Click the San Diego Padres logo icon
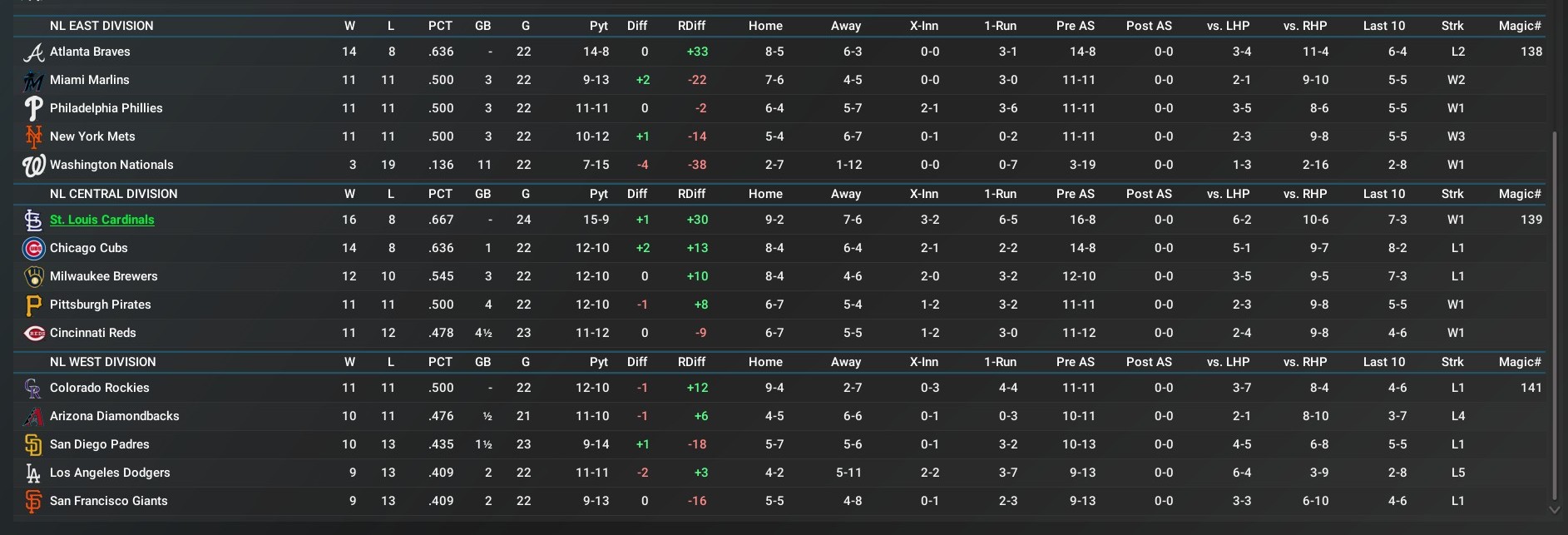The height and width of the screenshot is (535, 1568). [33, 445]
